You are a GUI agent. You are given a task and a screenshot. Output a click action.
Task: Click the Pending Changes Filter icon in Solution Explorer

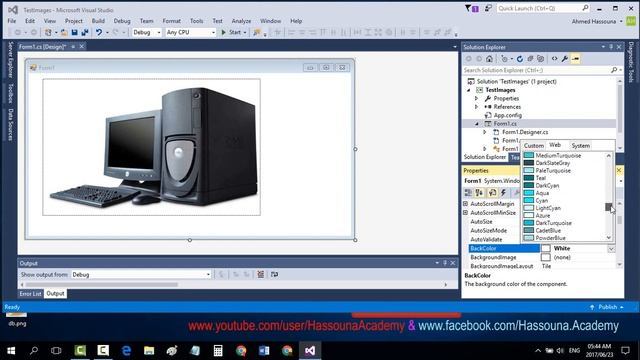point(504,59)
